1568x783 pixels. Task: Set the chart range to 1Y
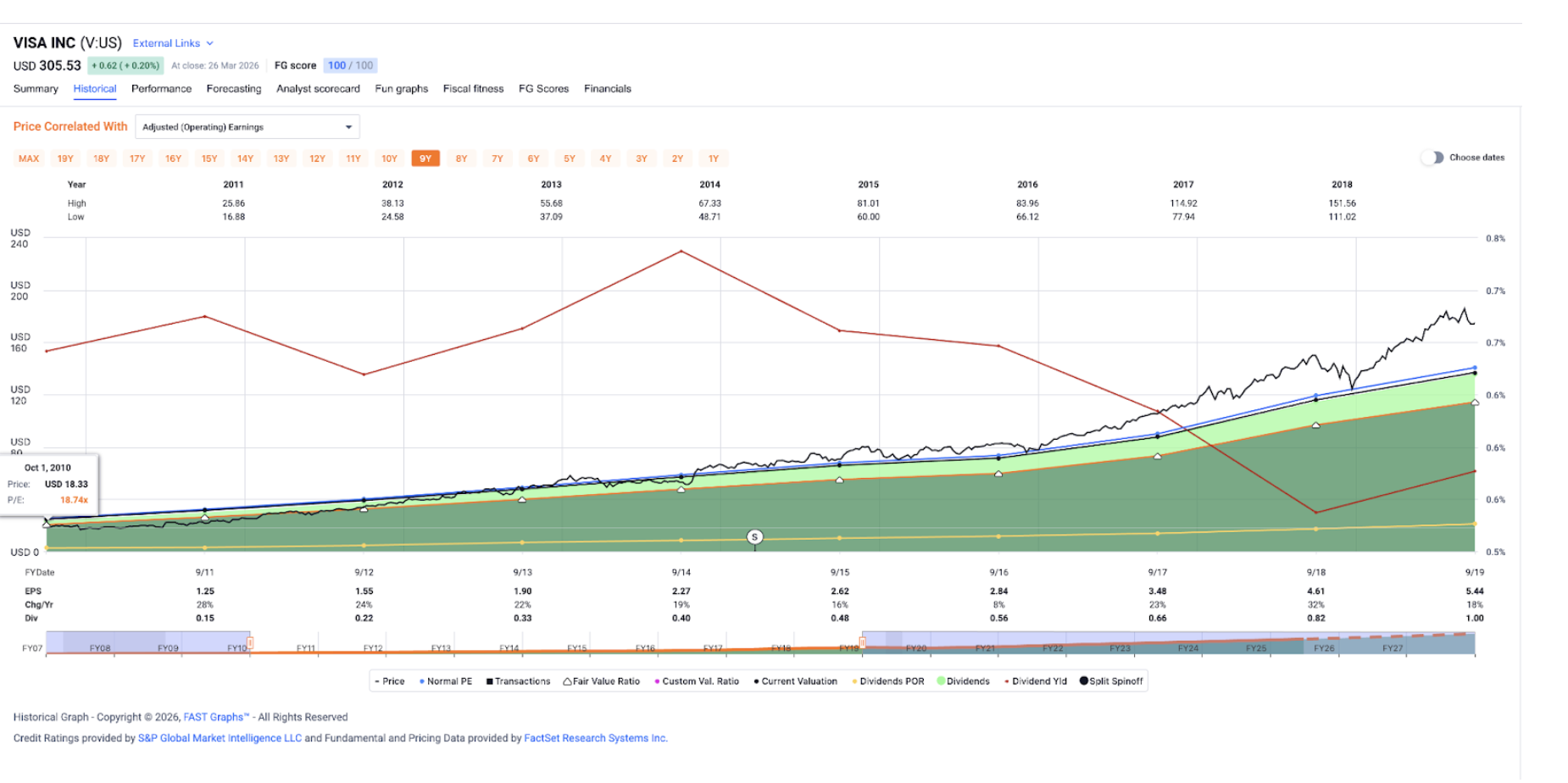(714, 158)
